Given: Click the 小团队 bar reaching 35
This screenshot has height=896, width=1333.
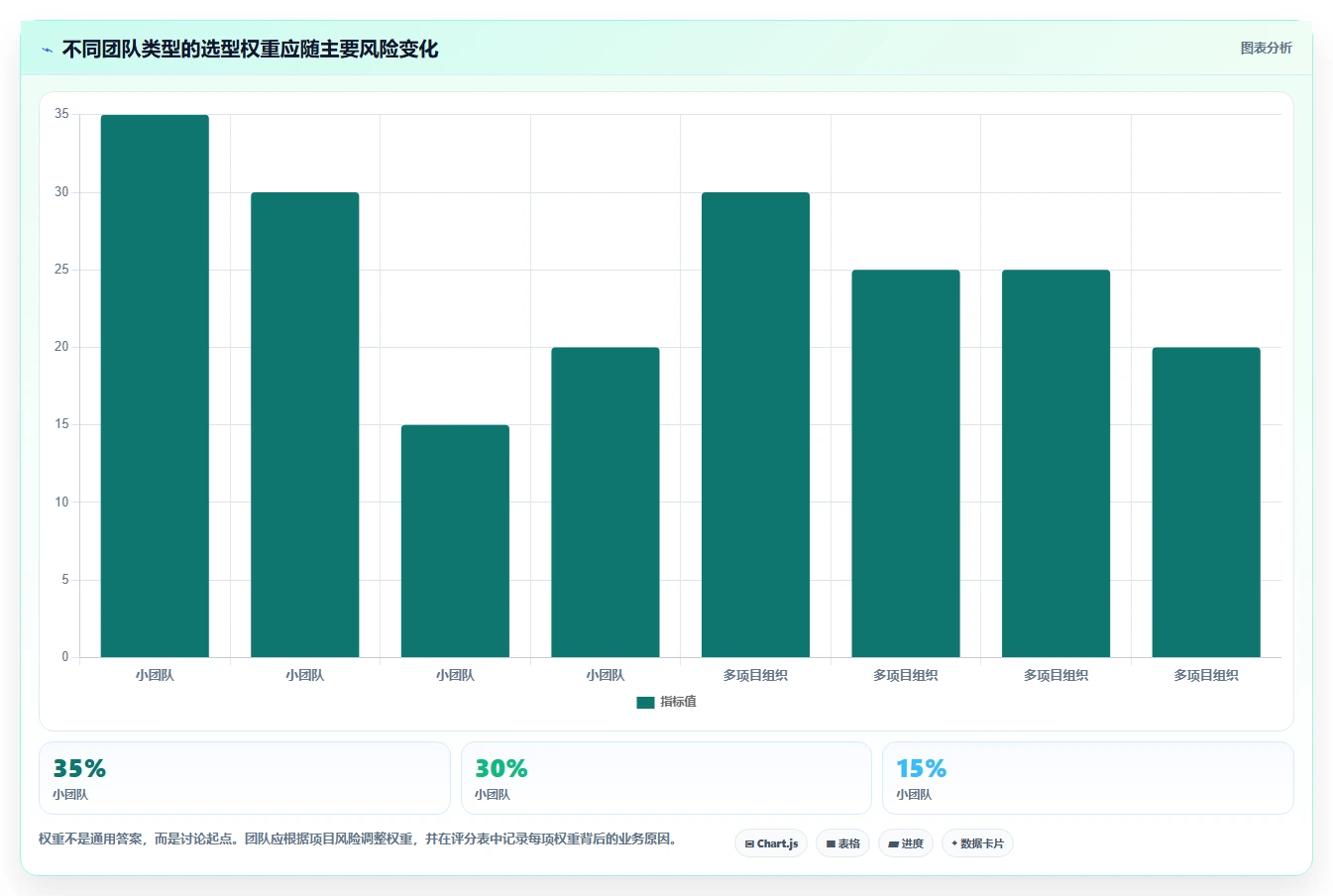Looking at the screenshot, I should pos(155,386).
